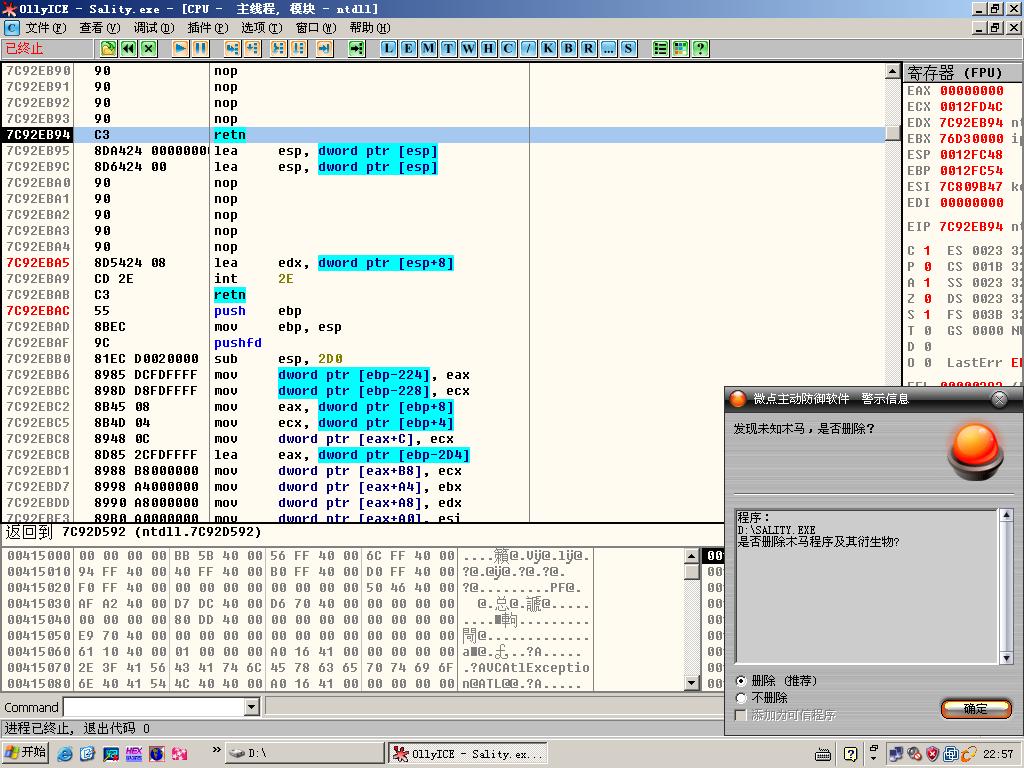
Task: Check the 添加为可信程序 checkbox
Action: click(x=741, y=715)
